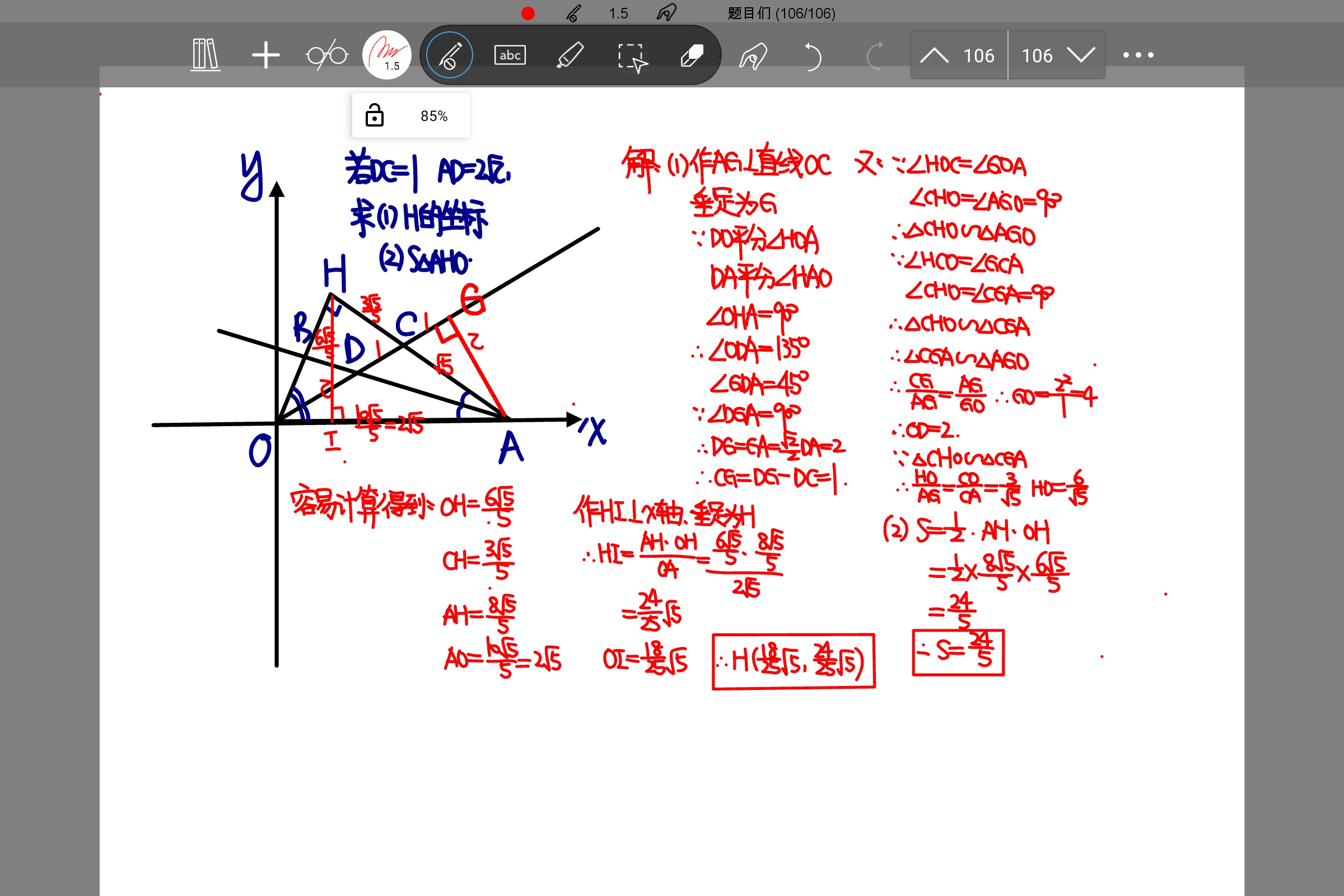Screen dimensions: 1344x896
Task: Choose the lasso selection tool
Action: tap(632, 57)
